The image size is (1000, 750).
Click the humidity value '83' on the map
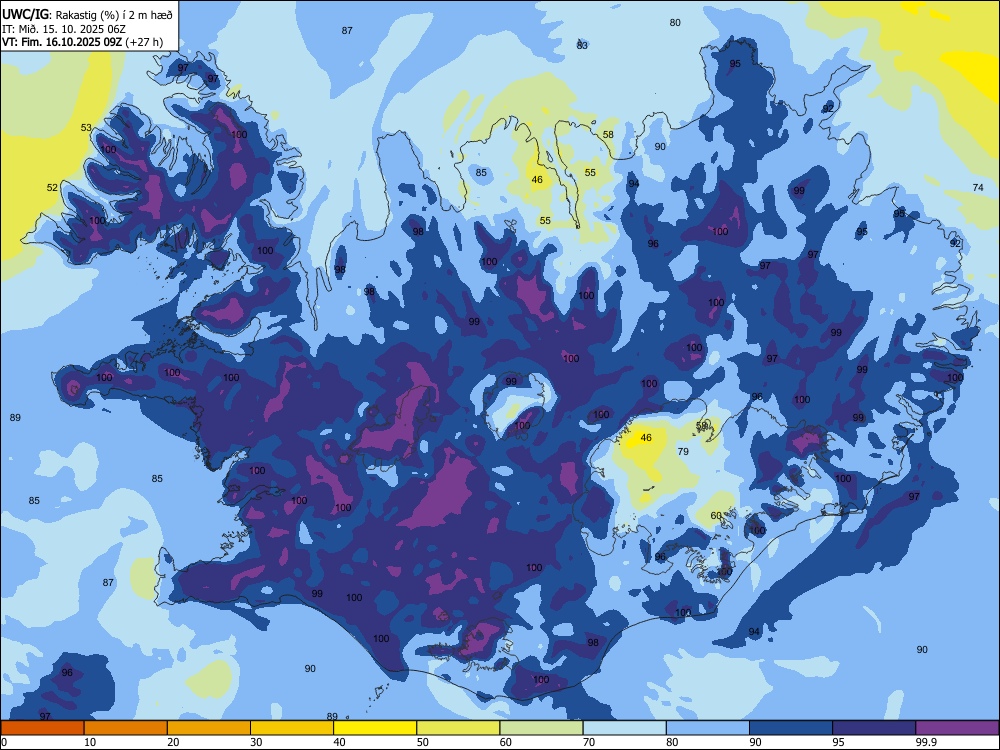tap(582, 45)
